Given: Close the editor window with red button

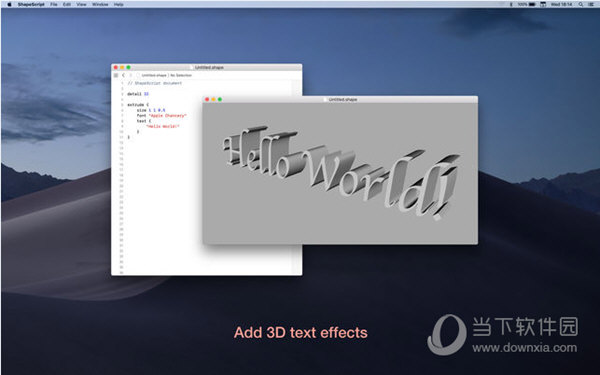Looking at the screenshot, I should pyautogui.click(x=116, y=67).
